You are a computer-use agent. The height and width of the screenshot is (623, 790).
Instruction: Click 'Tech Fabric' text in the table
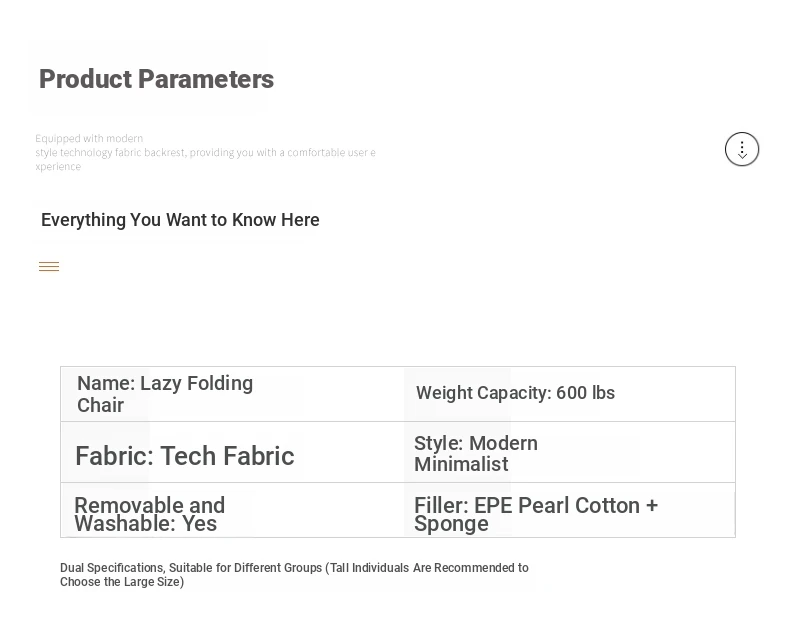point(227,456)
